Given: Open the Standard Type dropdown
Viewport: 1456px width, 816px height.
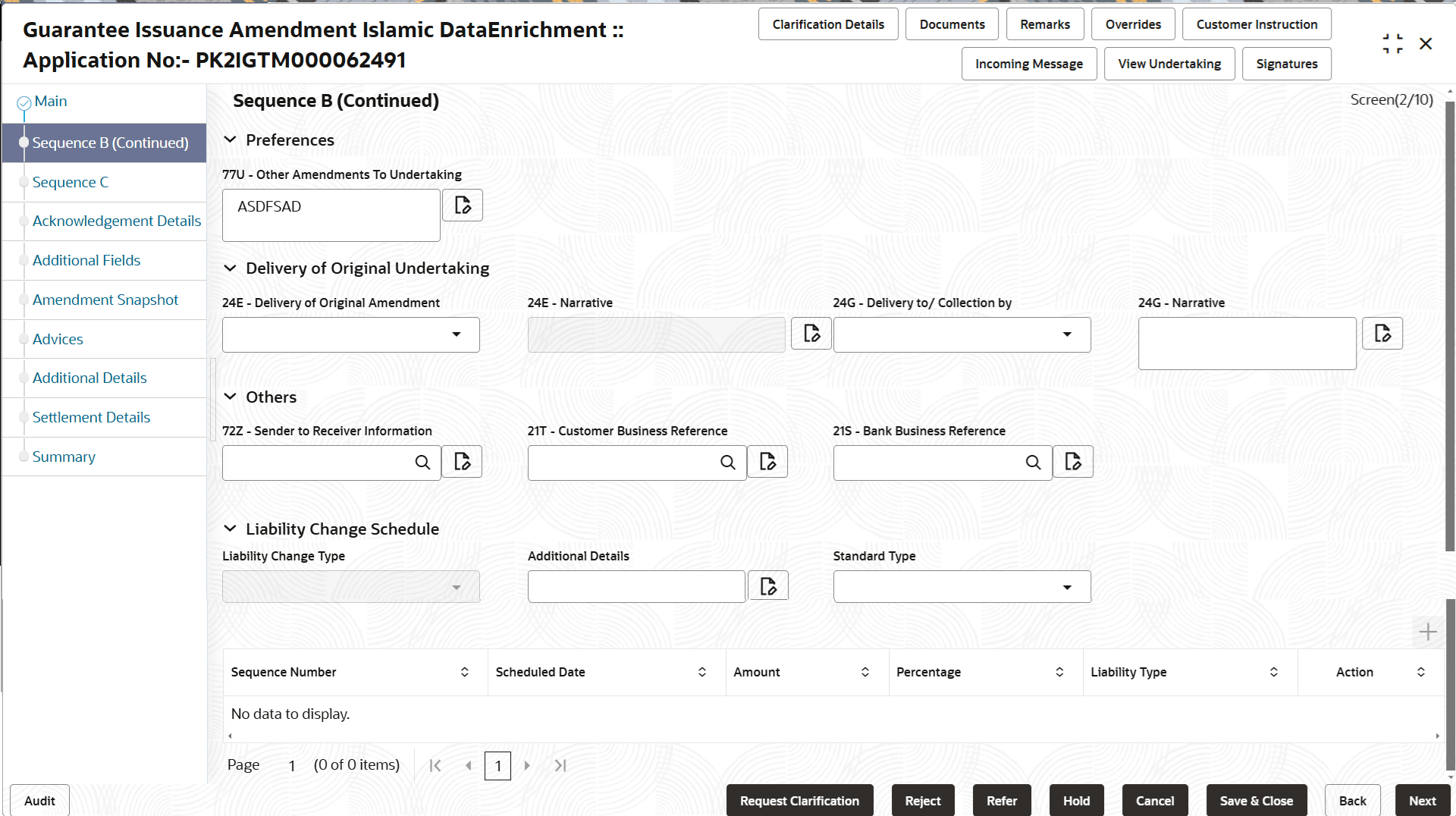Looking at the screenshot, I should pos(1067,586).
